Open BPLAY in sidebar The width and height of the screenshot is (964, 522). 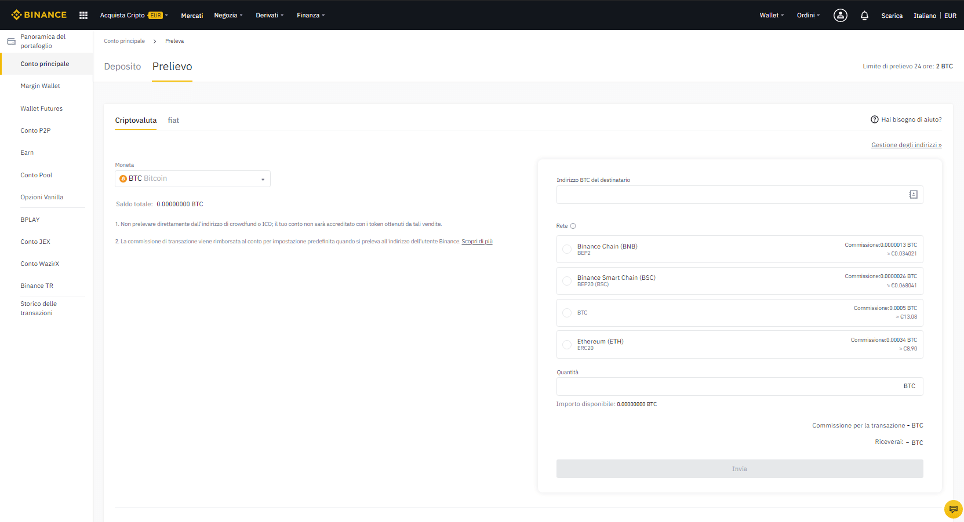point(30,219)
